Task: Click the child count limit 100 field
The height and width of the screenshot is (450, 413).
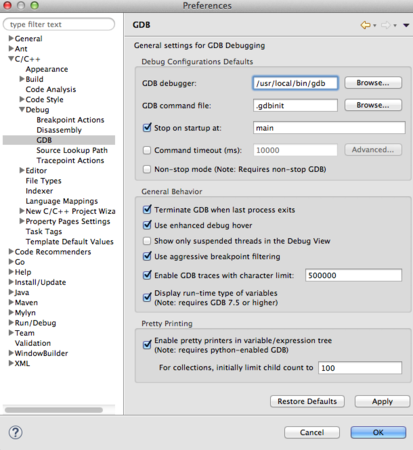Action: (x=360, y=368)
